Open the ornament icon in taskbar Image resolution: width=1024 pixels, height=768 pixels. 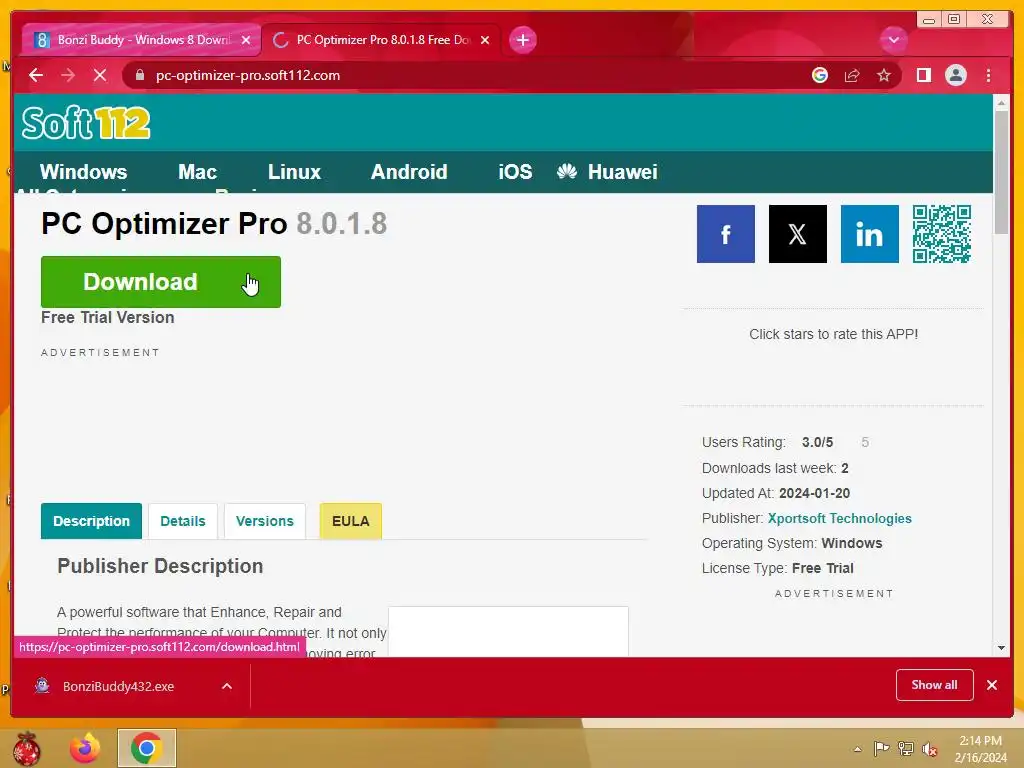(x=27, y=748)
